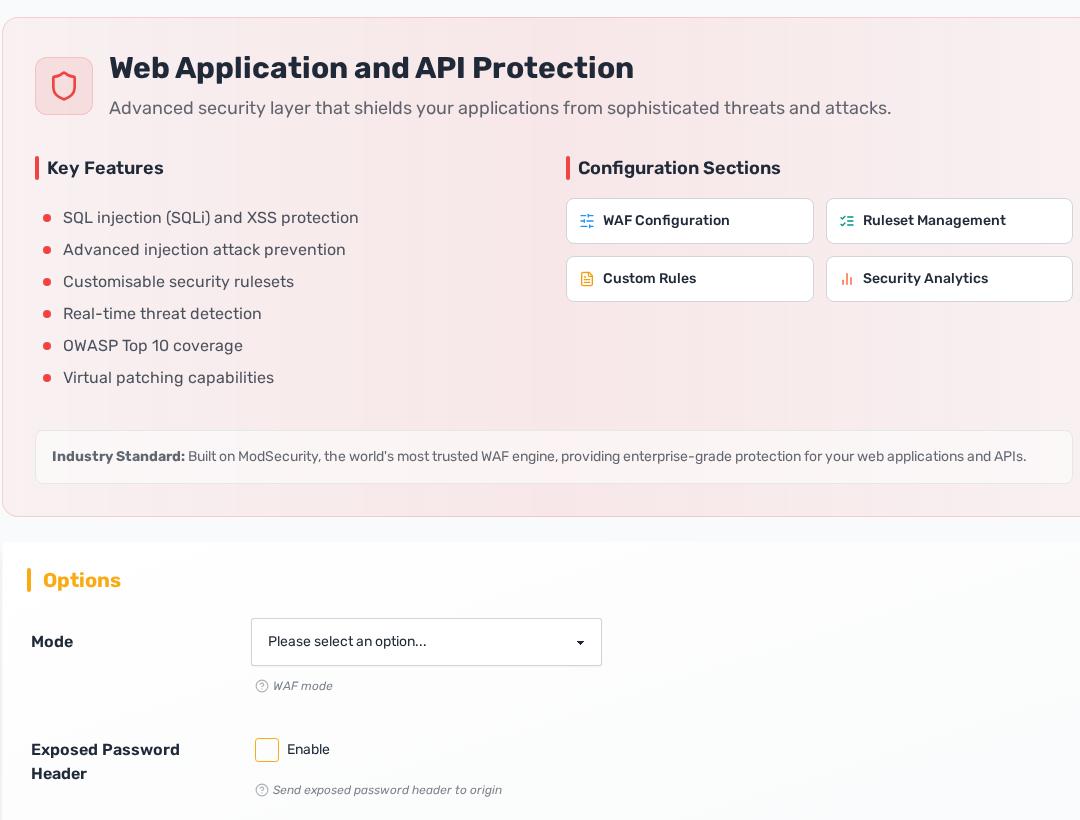This screenshot has width=1080, height=820.
Task: Click the 'Advanced security layer' subtitle text
Action: tap(500, 108)
